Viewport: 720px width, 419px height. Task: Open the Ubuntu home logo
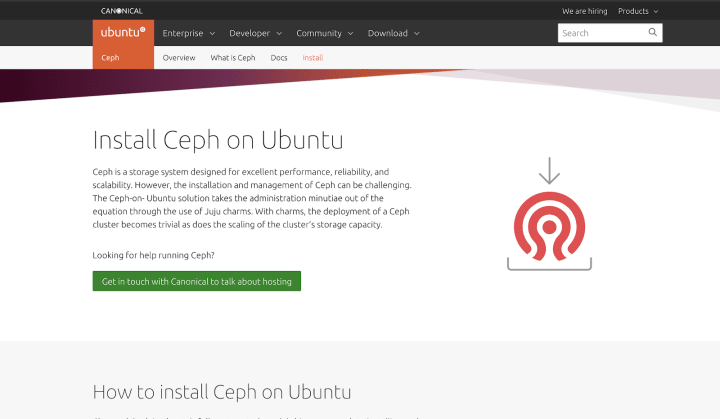[x=123, y=32]
